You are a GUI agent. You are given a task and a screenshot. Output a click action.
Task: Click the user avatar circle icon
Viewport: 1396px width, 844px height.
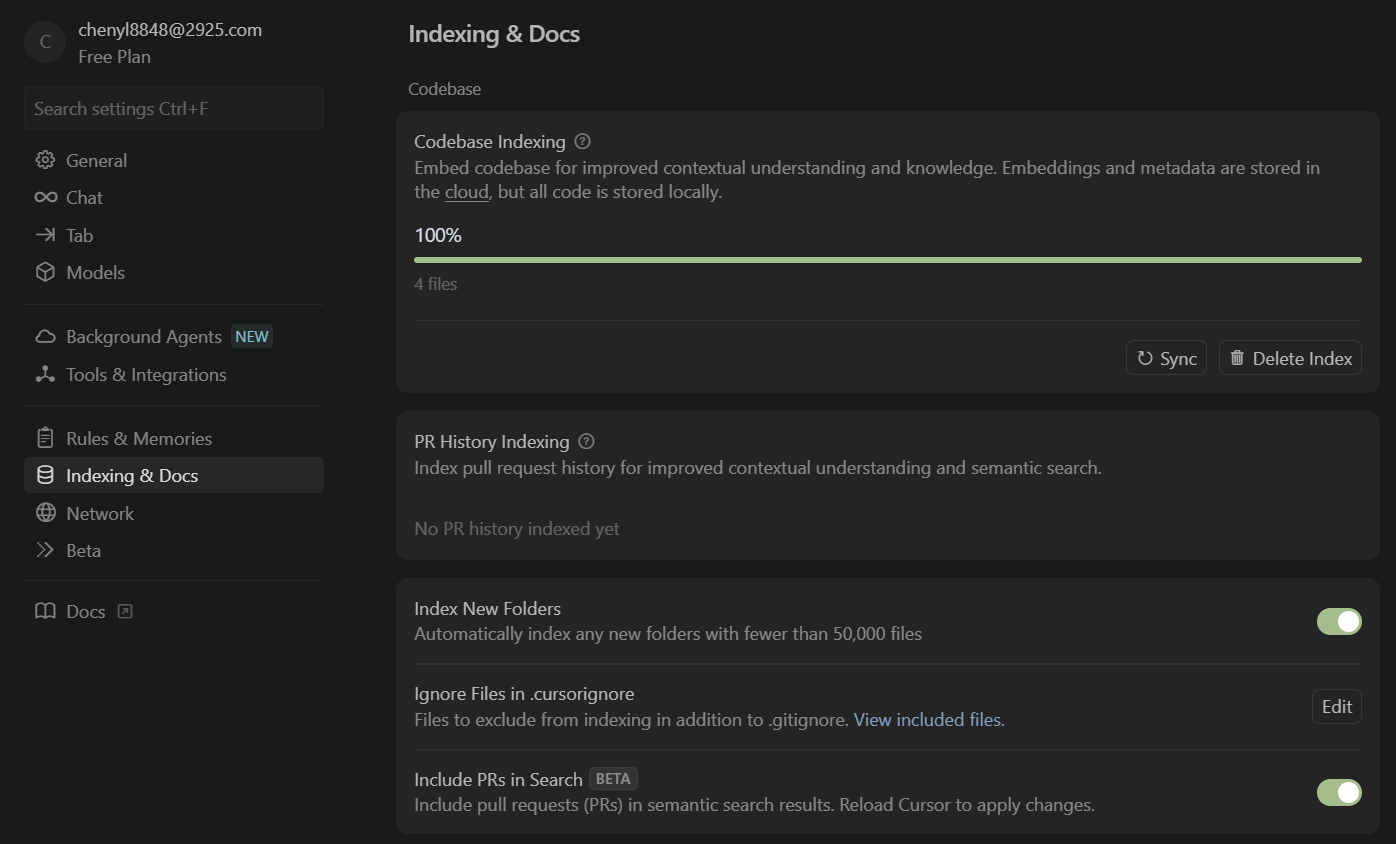(45, 43)
